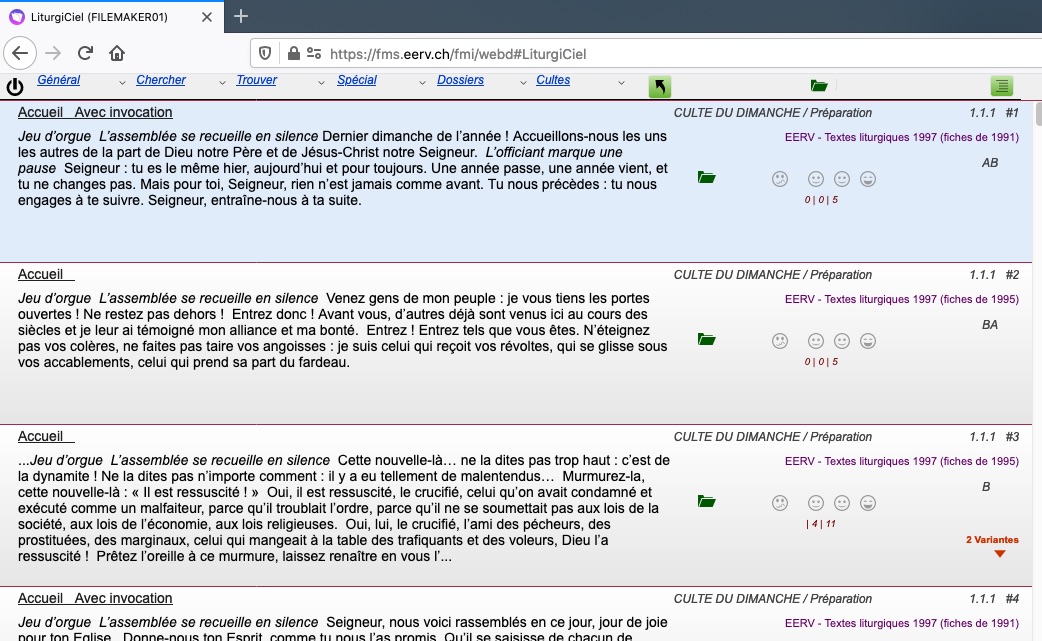Rate text #2 with the sad face
This screenshot has height=641, width=1042.
[780, 341]
